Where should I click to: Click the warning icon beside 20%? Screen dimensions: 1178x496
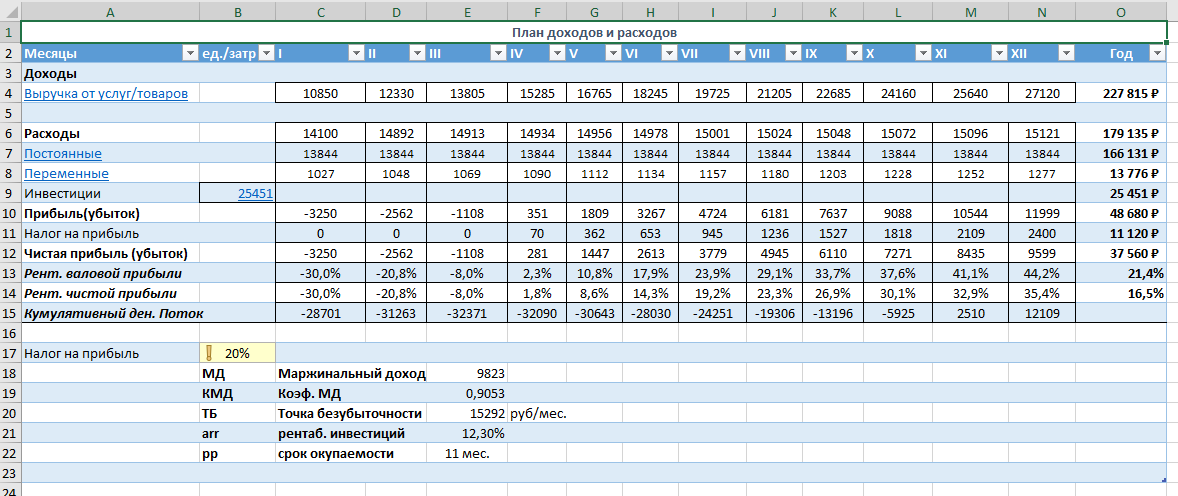pyautogui.click(x=210, y=352)
